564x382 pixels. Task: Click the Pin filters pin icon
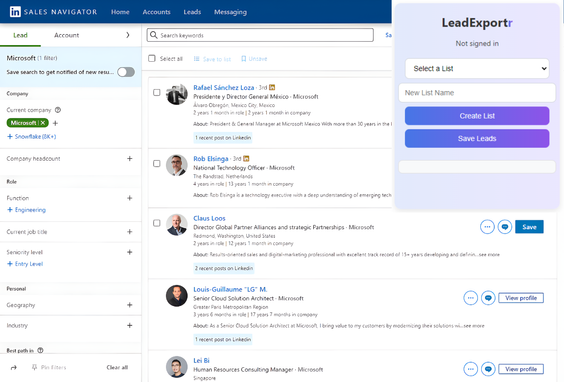click(x=34, y=367)
